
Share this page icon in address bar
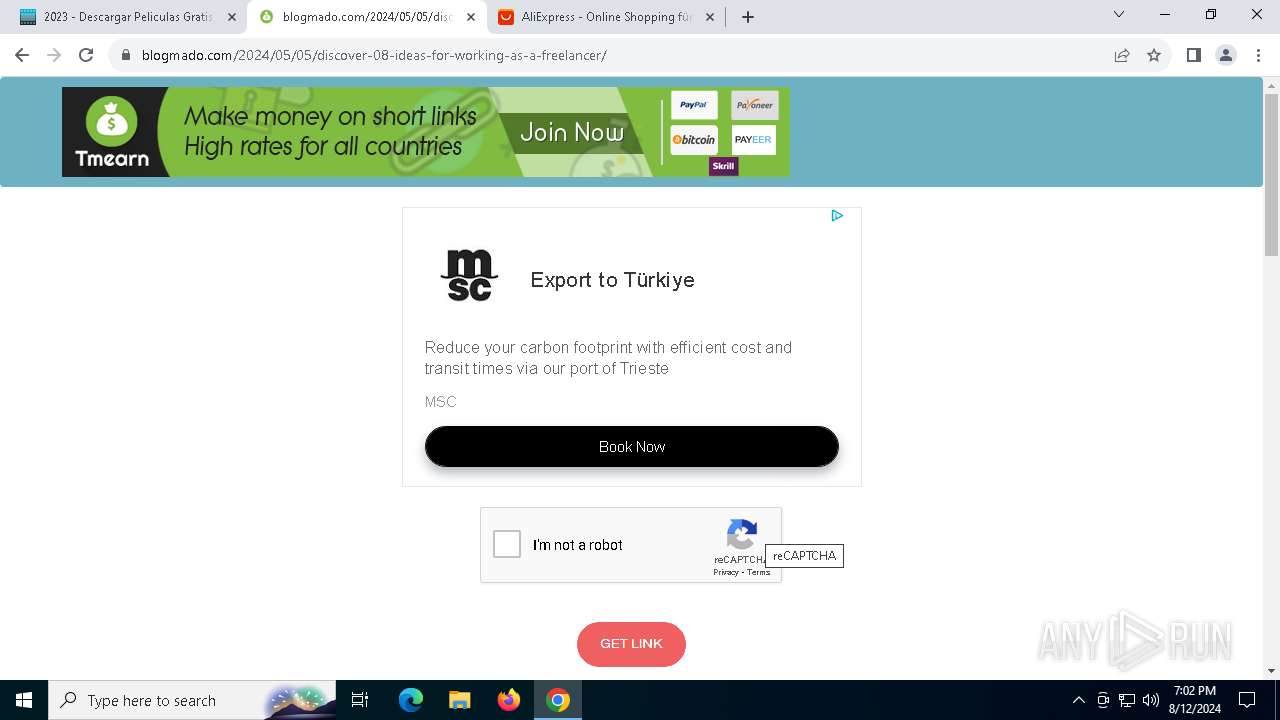(1122, 55)
